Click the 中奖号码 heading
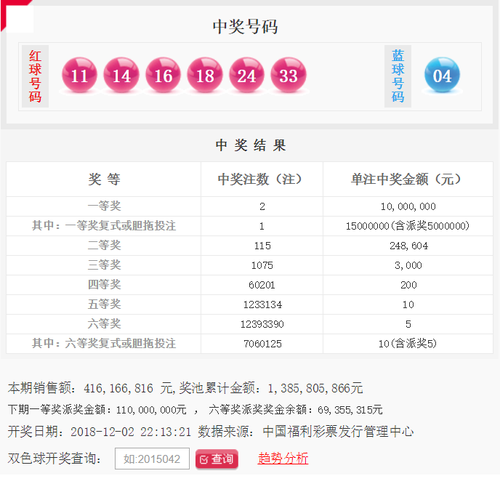 (245, 27)
